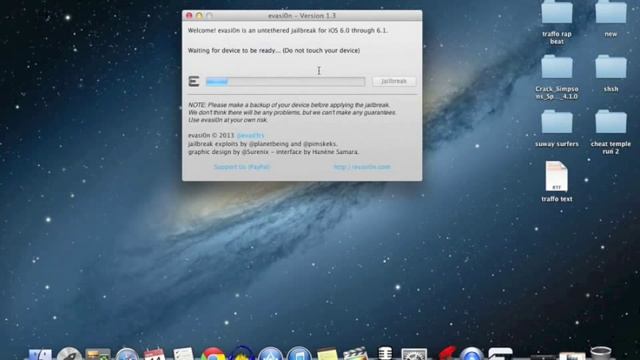Open the Trash in the Dock

pos(601,353)
